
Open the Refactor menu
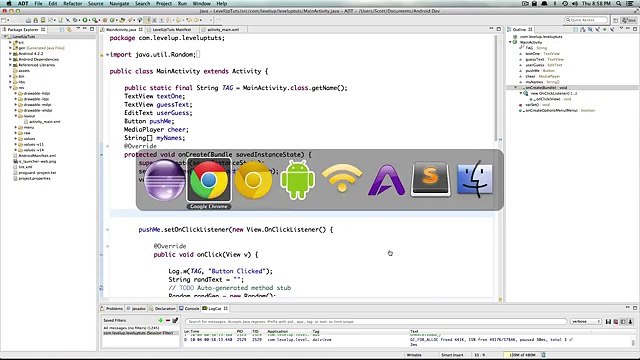(73, 3)
